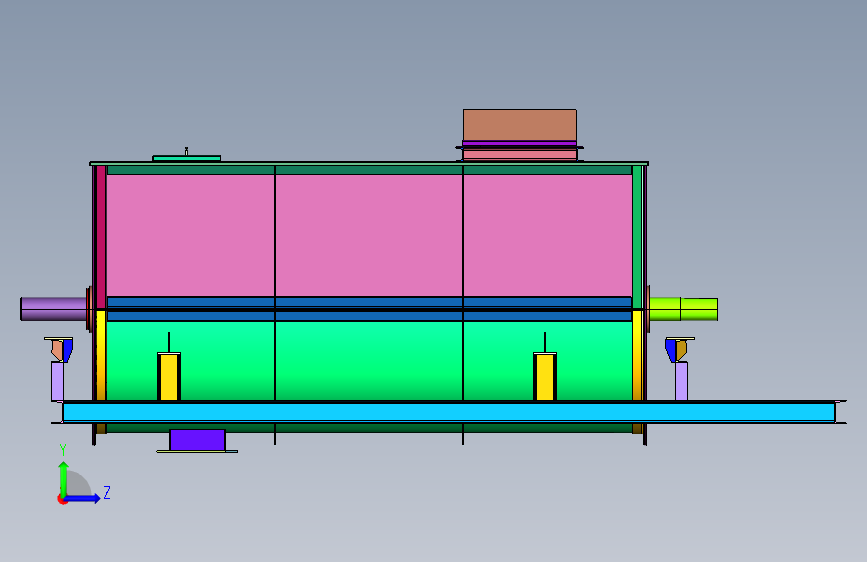The image size is (867, 562).
Task: Click the green Y axis arrow of the triad
Action: tap(64, 479)
